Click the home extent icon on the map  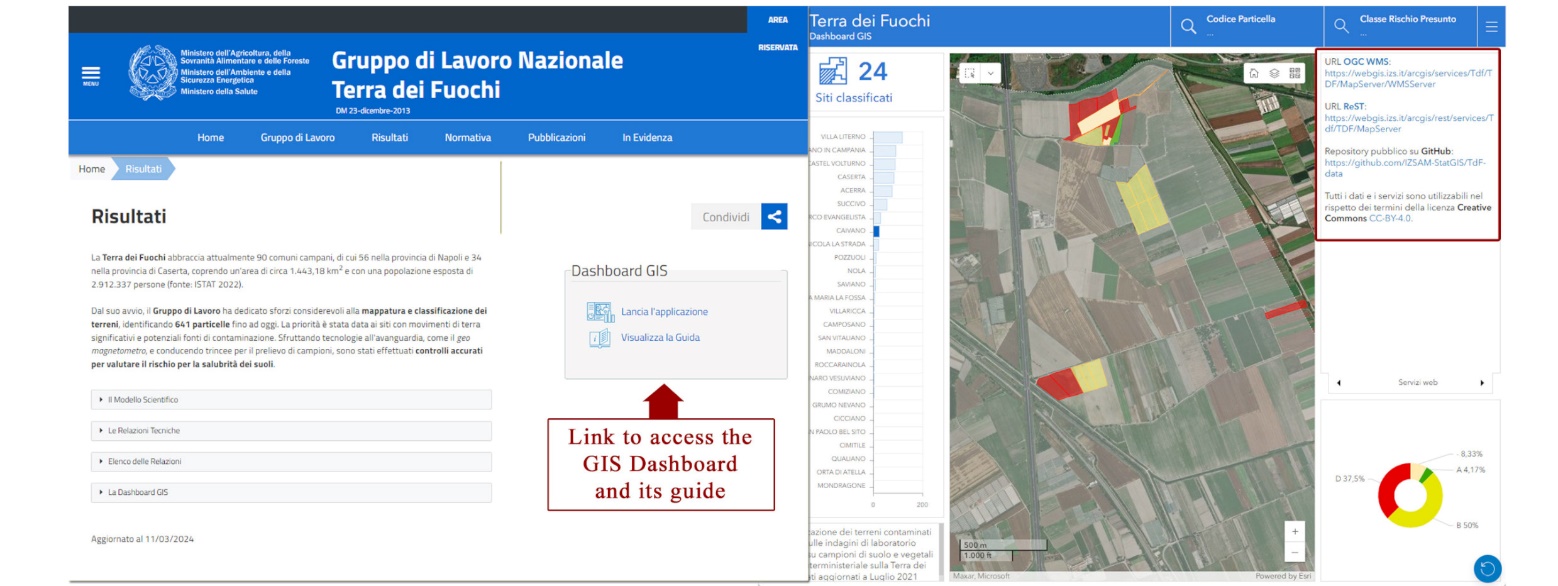pos(1252,73)
